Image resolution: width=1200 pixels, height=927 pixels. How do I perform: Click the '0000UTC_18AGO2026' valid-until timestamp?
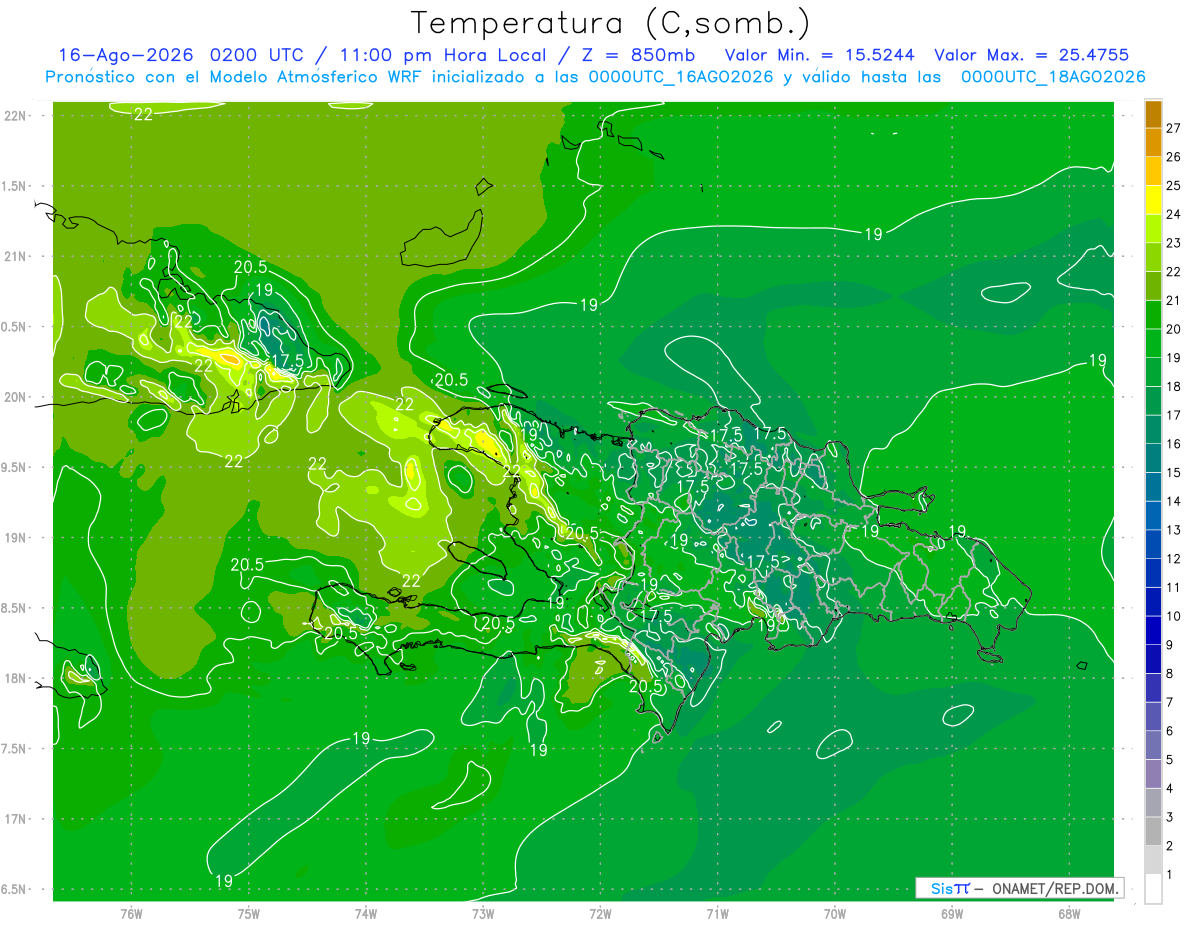(x=1053, y=77)
